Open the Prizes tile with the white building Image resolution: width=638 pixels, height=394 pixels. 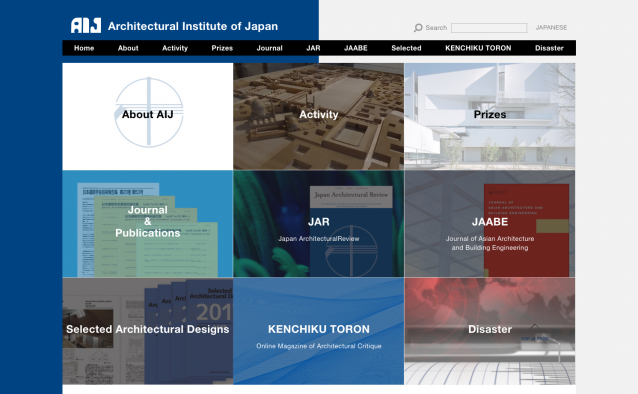[x=490, y=116]
